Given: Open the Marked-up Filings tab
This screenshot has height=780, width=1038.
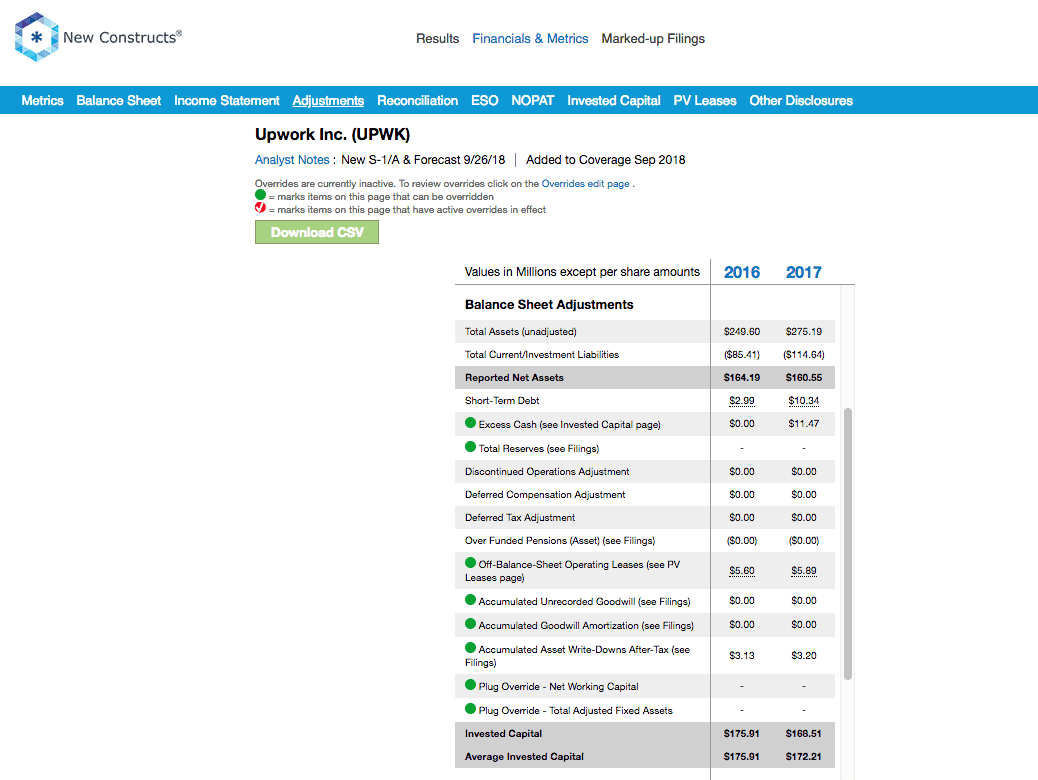Looking at the screenshot, I should [653, 38].
